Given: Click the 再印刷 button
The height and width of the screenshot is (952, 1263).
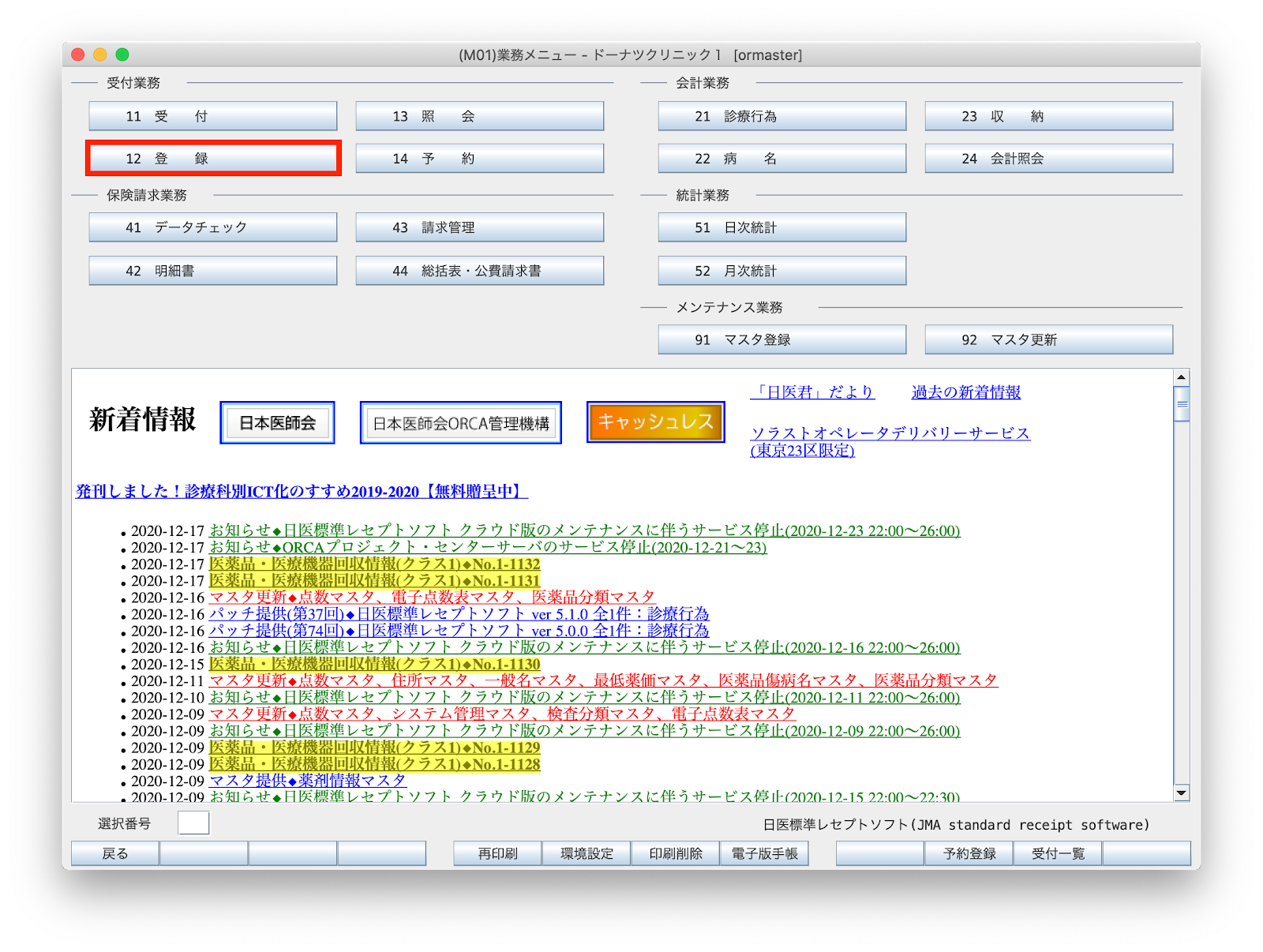Looking at the screenshot, I should tap(498, 853).
